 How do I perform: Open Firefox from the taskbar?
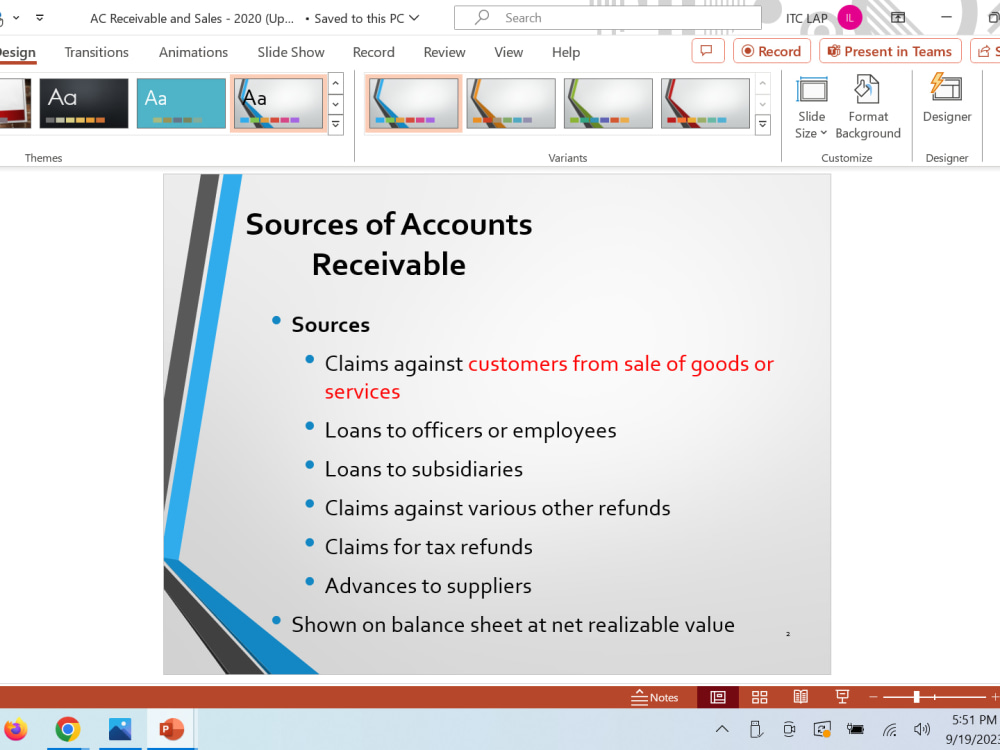point(15,729)
